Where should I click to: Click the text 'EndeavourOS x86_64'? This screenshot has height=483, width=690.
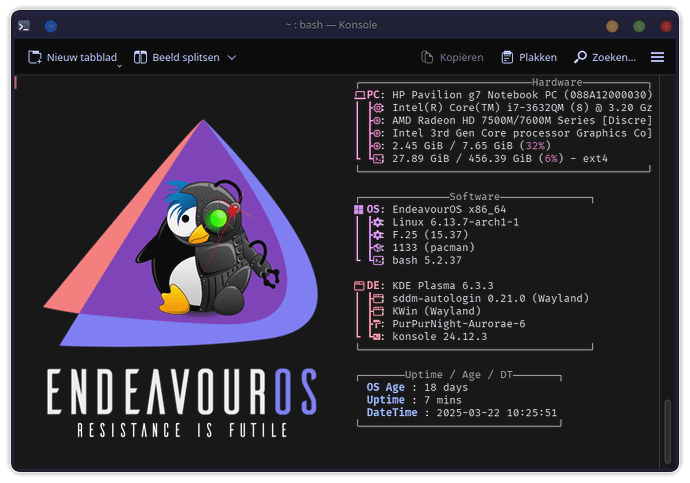pos(449,209)
